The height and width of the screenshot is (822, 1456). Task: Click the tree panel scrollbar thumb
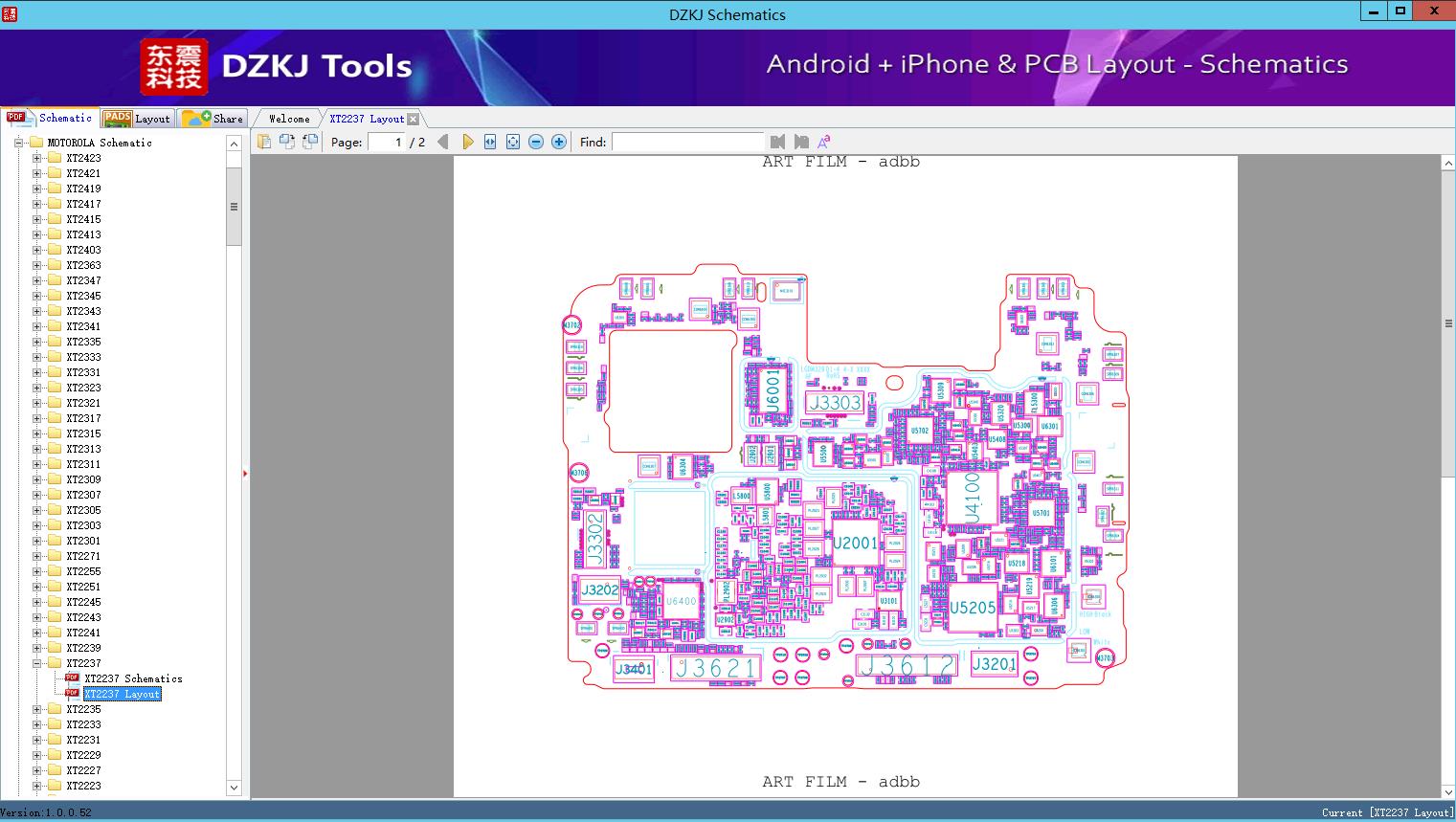pyautogui.click(x=234, y=207)
